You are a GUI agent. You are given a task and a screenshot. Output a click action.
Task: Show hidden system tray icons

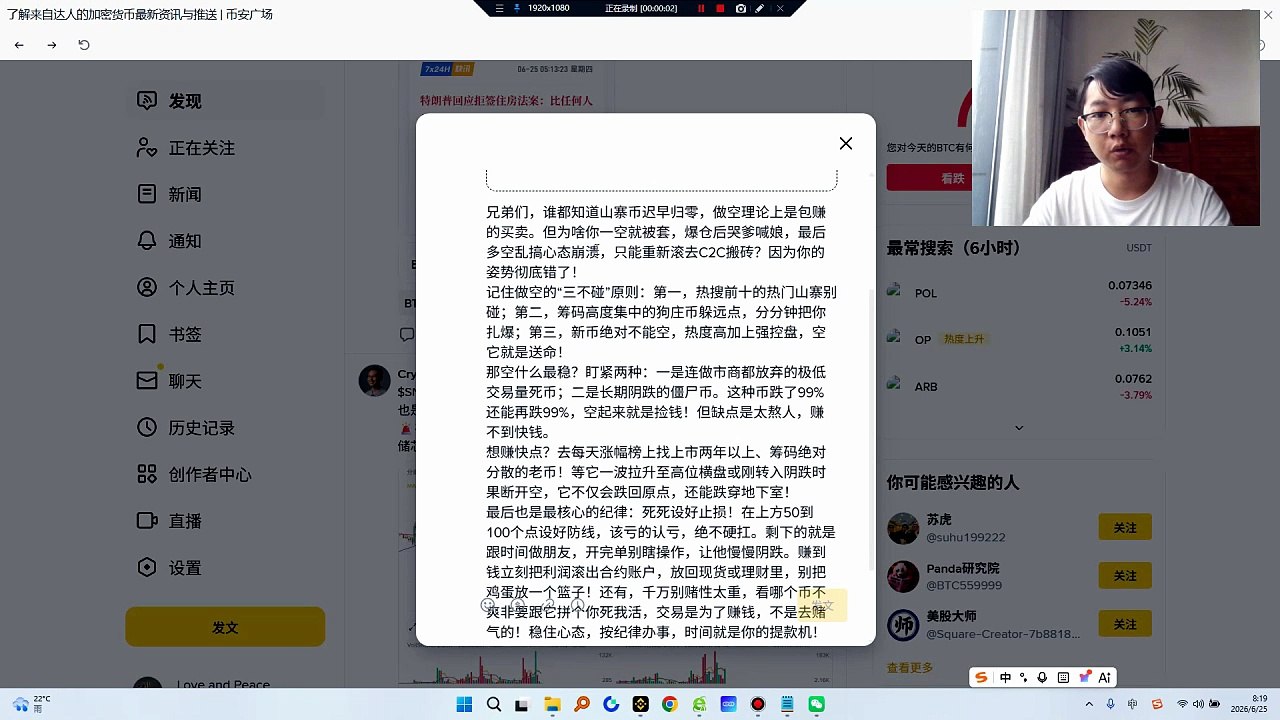[x=1089, y=705]
